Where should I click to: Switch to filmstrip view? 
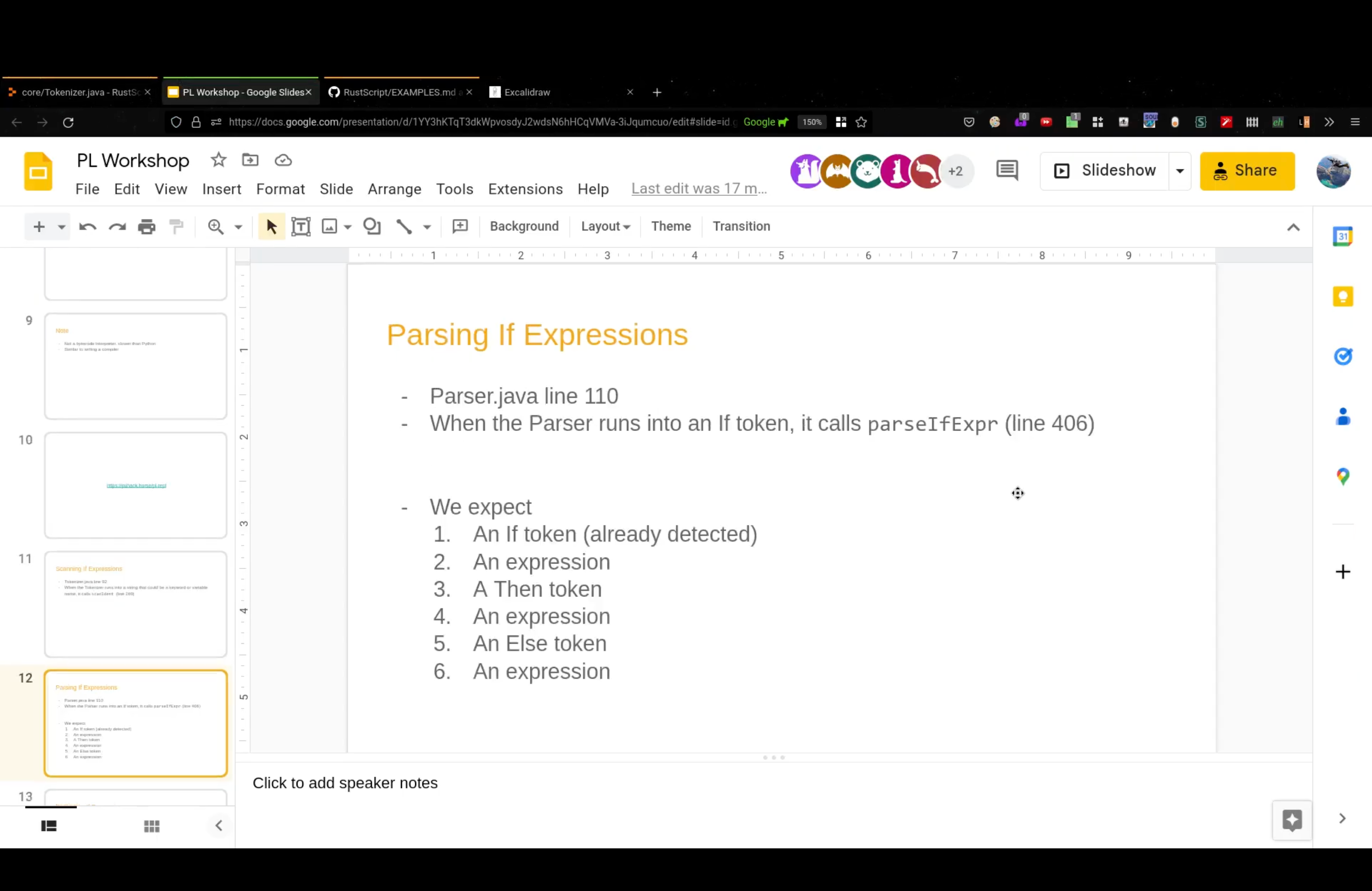click(49, 826)
